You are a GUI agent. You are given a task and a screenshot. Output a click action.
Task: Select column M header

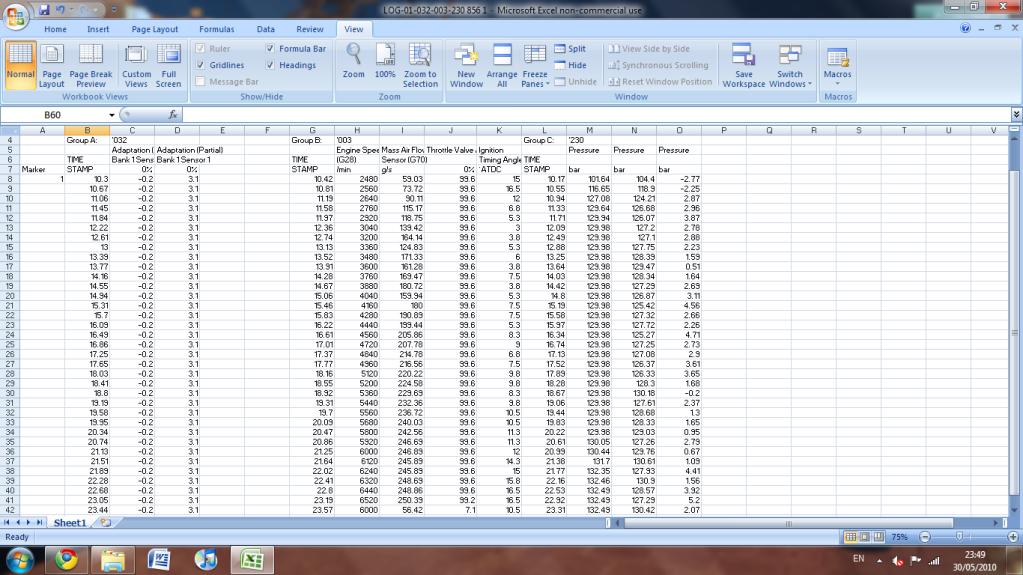click(589, 131)
